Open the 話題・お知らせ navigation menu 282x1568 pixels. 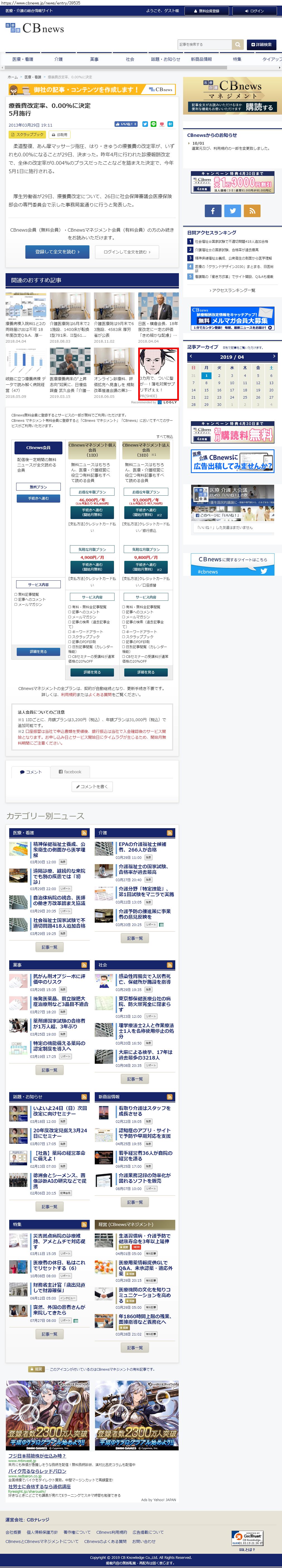[166, 59]
